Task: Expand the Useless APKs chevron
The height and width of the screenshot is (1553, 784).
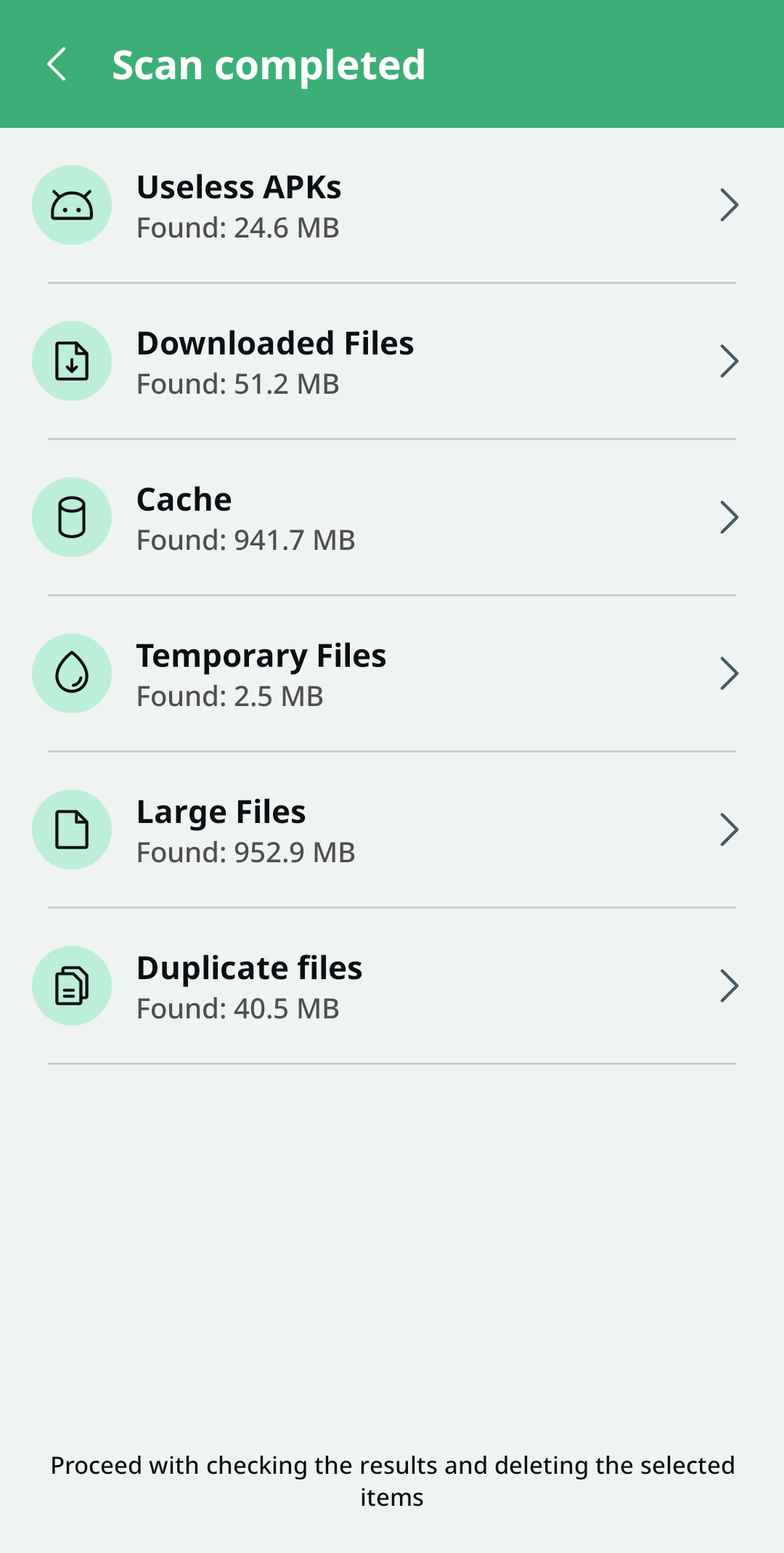Action: (729, 205)
